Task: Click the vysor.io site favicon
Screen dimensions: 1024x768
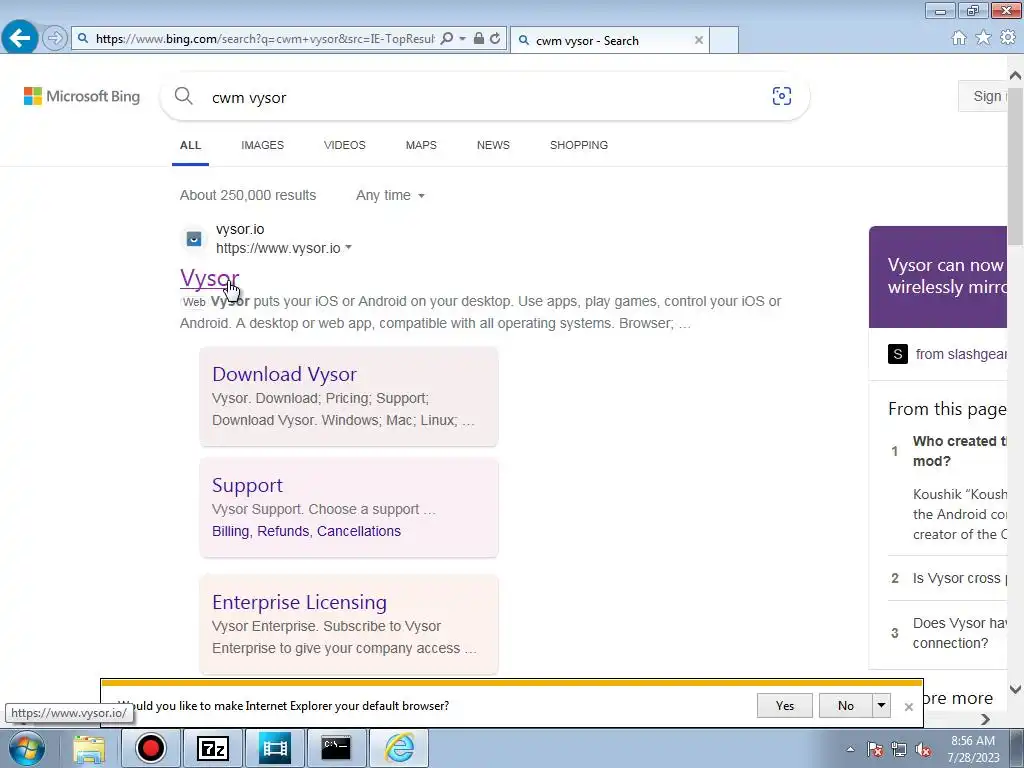Action: 194,239
